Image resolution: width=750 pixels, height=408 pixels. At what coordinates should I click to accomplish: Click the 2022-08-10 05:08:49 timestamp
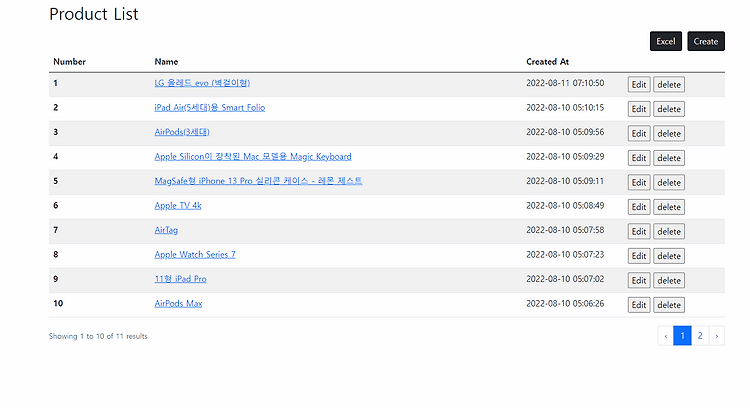pyautogui.click(x=565, y=206)
